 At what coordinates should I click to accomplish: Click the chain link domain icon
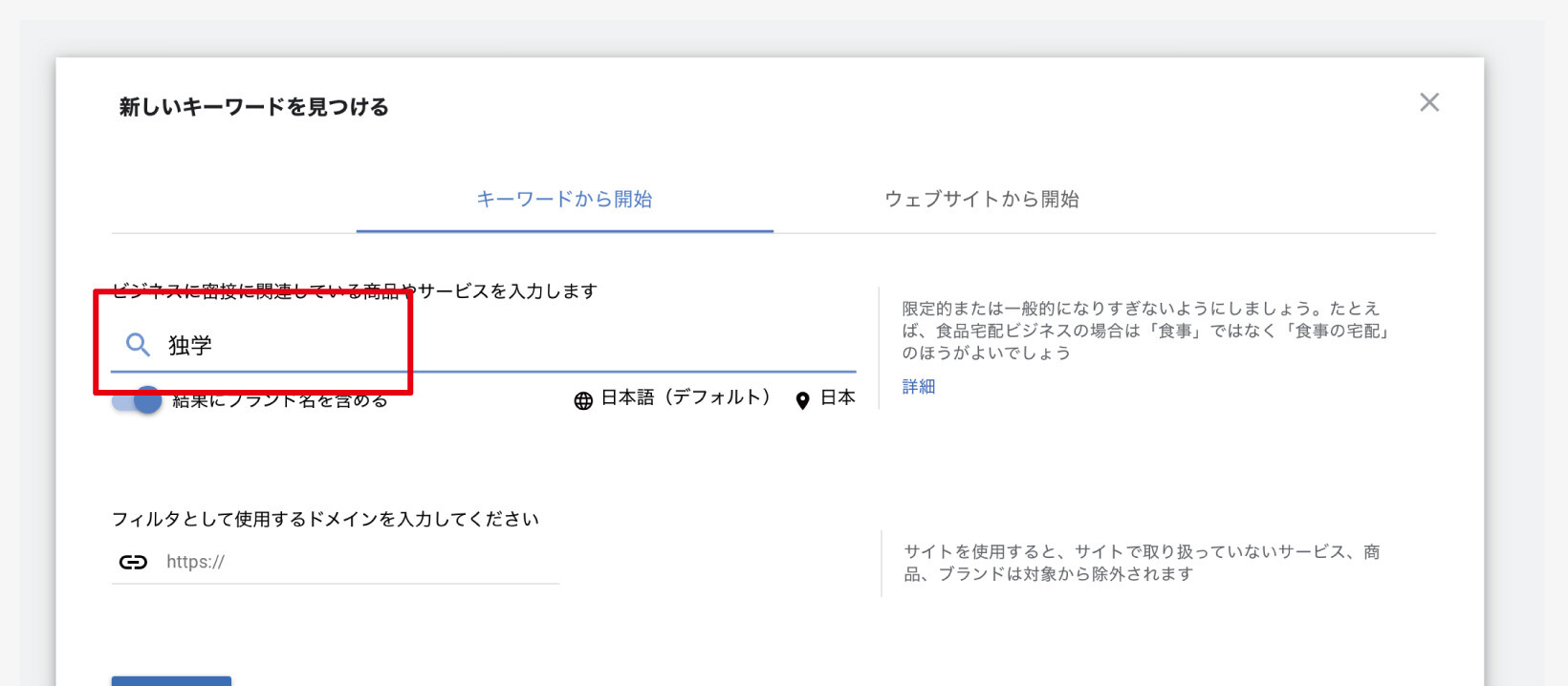pos(133,562)
